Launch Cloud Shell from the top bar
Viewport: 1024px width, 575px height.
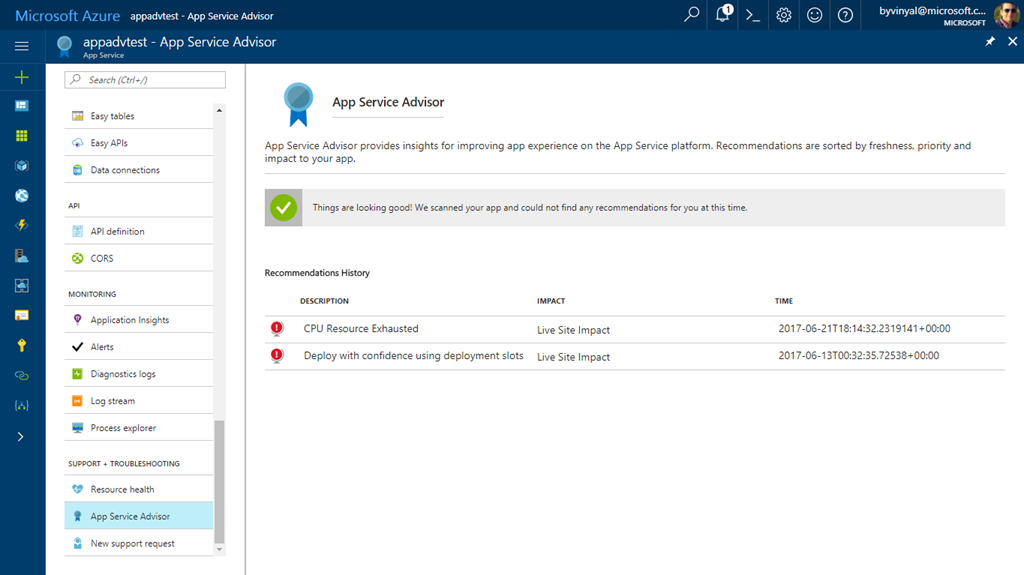point(754,15)
